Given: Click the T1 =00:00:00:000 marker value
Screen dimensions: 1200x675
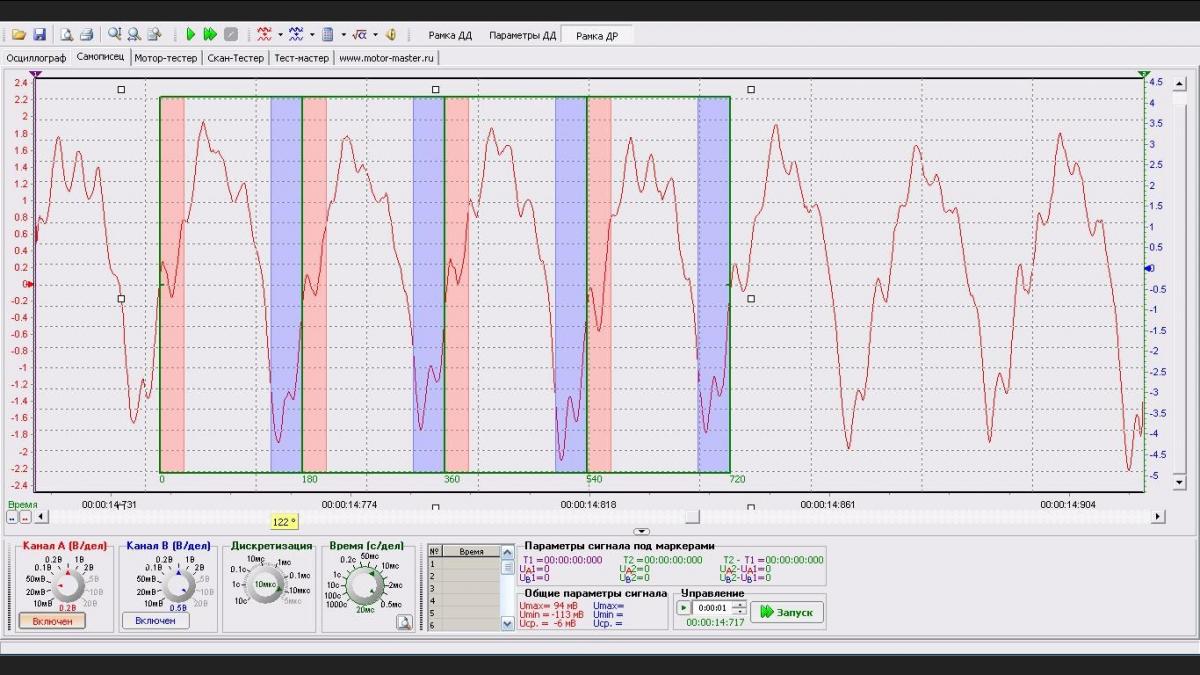Looking at the screenshot, I should 561,560.
